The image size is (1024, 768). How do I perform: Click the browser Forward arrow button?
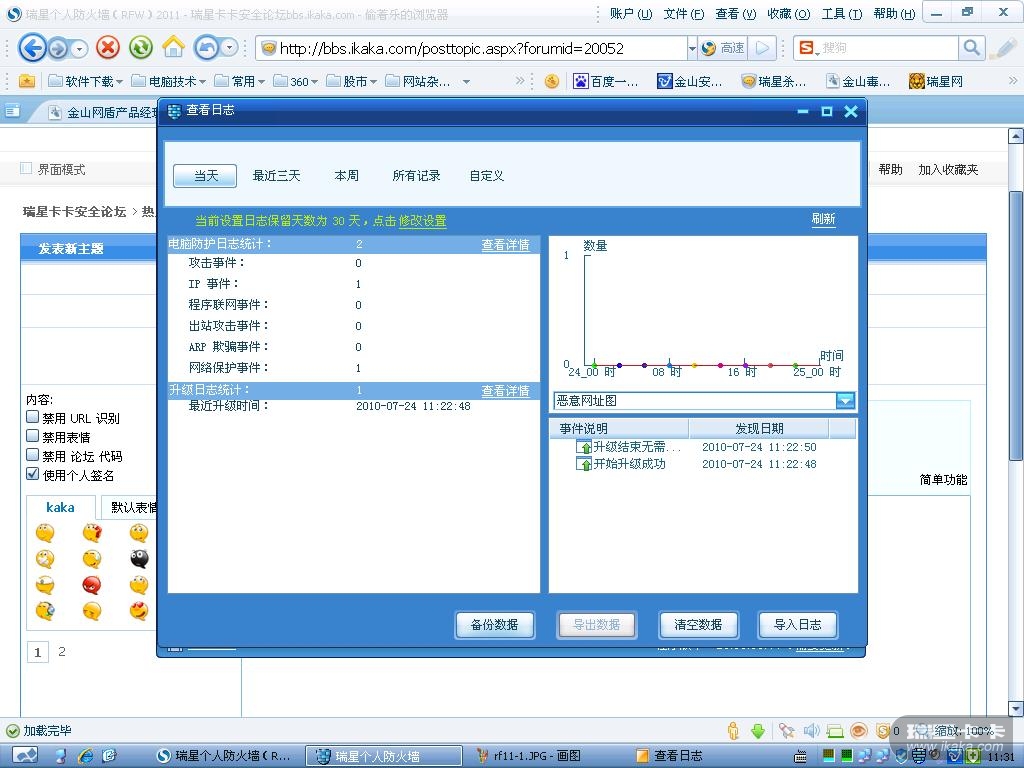pyautogui.click(x=59, y=48)
